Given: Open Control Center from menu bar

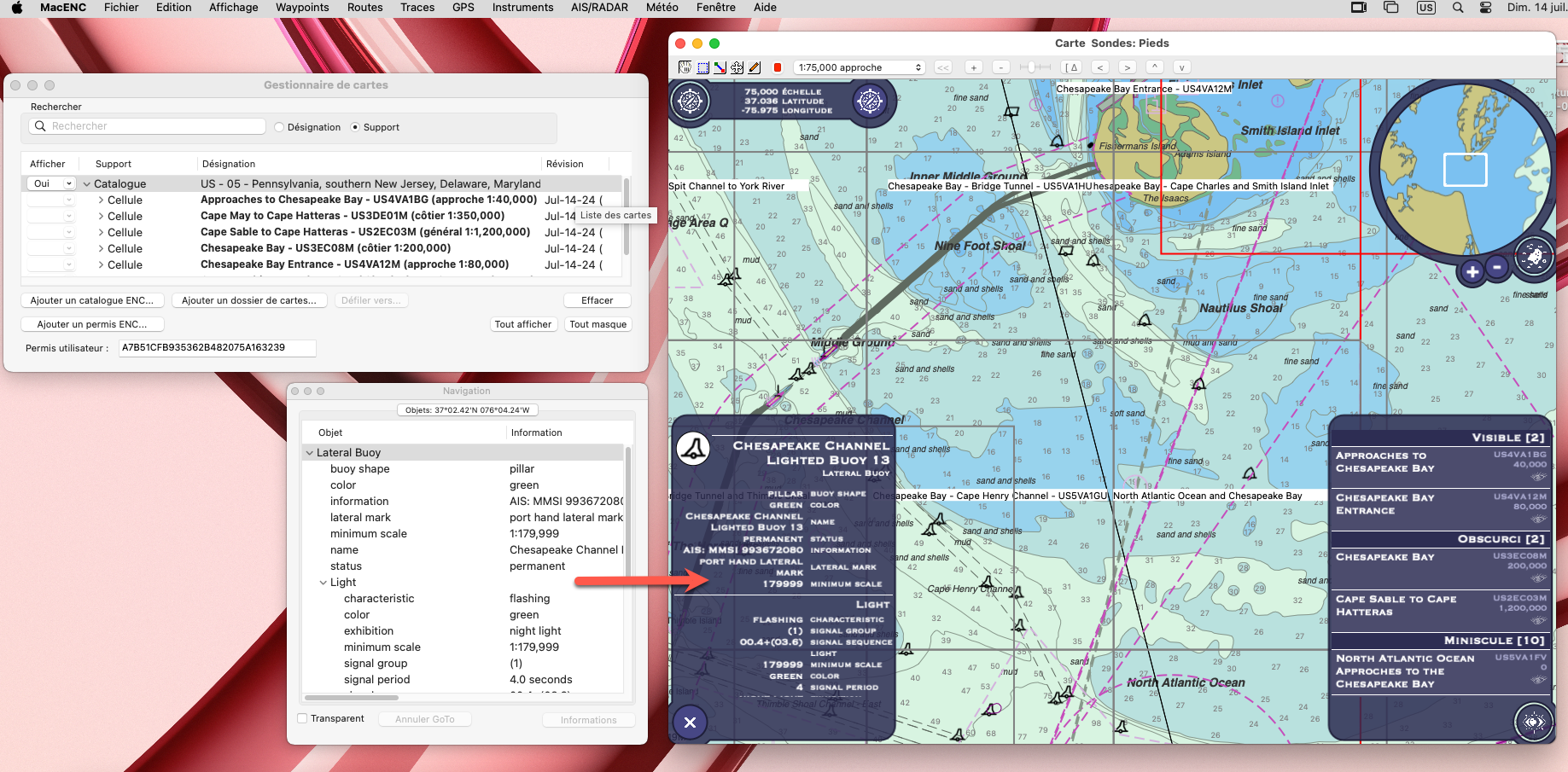Looking at the screenshot, I should click(x=1485, y=8).
